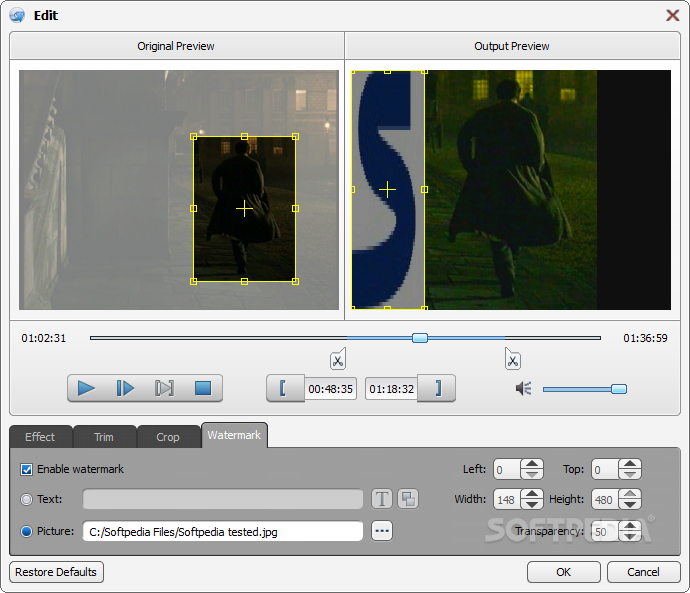Increase the Top value with up arrow
The height and width of the screenshot is (593, 690).
pyautogui.click(x=630, y=464)
